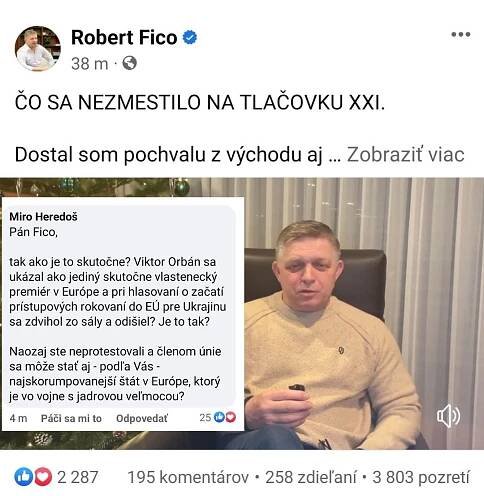Click the red heart reaction icon under post
Screen dimensions: 484x496
coord(43,477)
